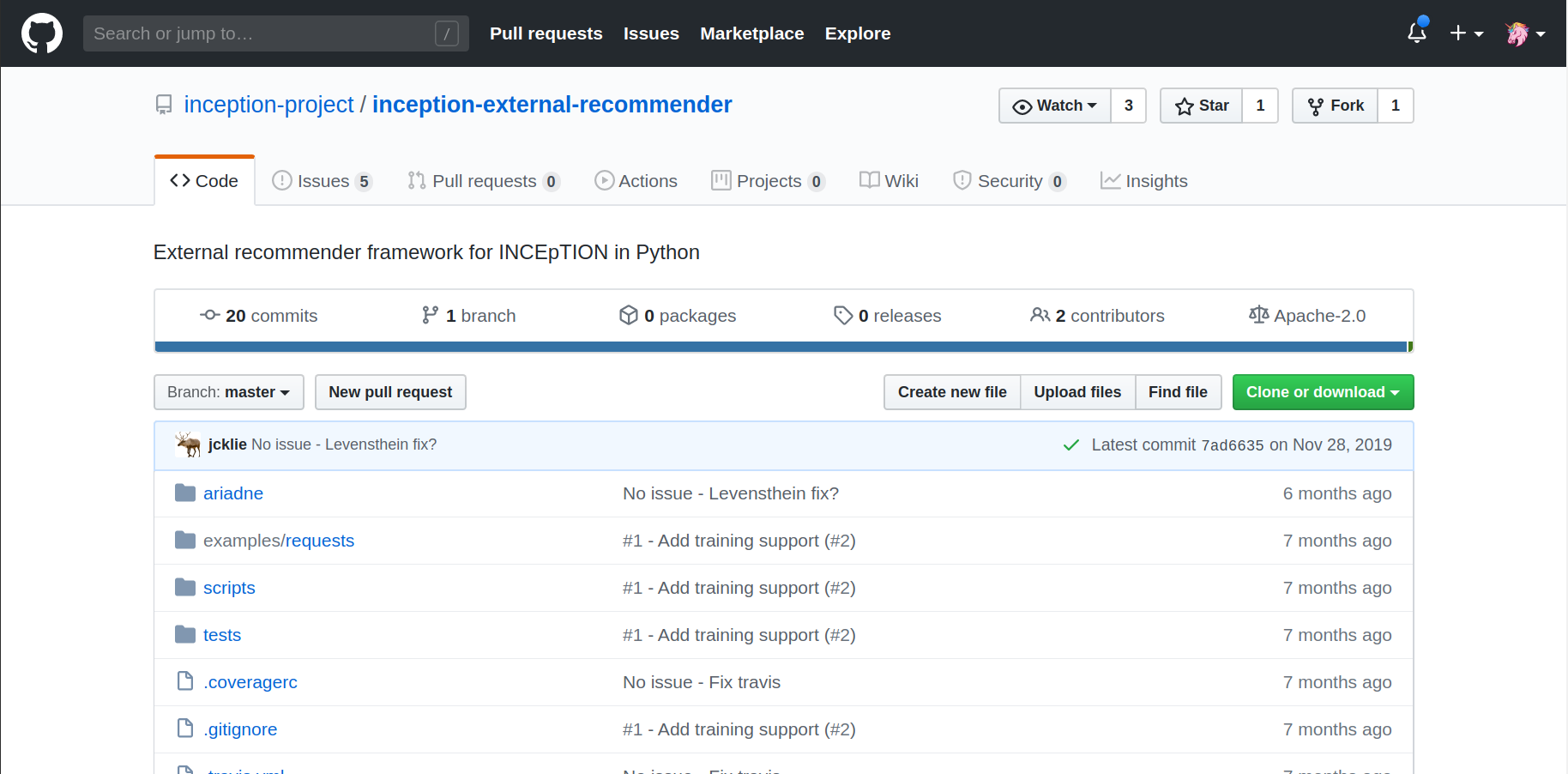This screenshot has width=1568, height=774.
Task: Open the .gitignore file
Action: (240, 729)
